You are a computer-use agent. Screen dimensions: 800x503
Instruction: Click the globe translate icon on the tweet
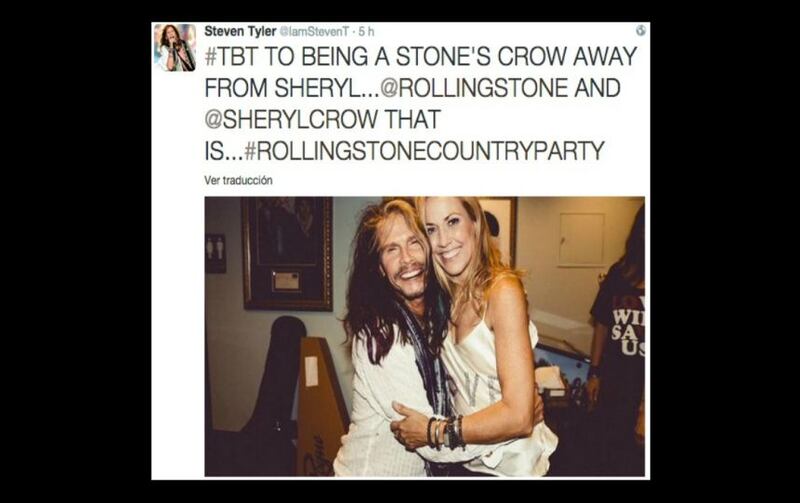point(640,31)
